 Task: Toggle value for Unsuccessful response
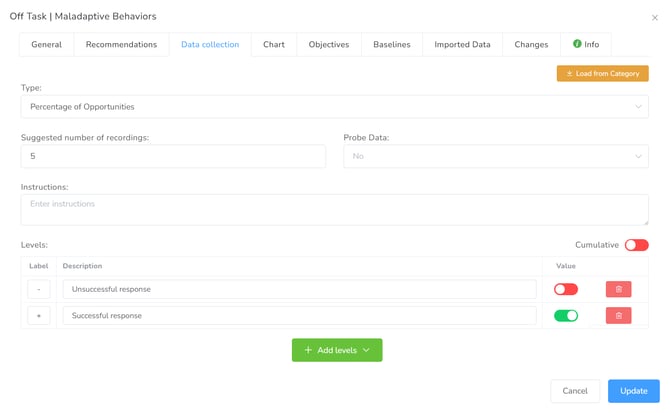(x=566, y=289)
